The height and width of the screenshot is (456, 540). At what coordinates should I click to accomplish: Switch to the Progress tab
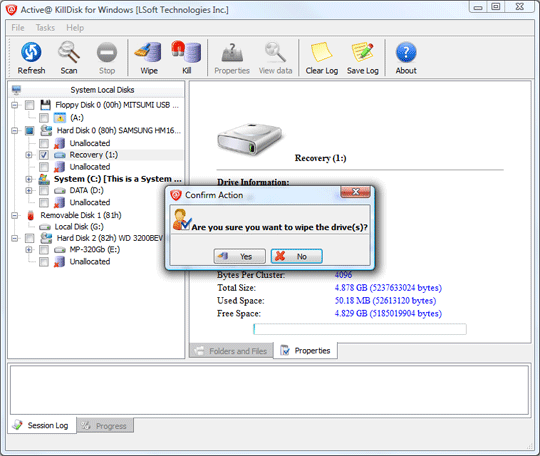click(x=105, y=426)
